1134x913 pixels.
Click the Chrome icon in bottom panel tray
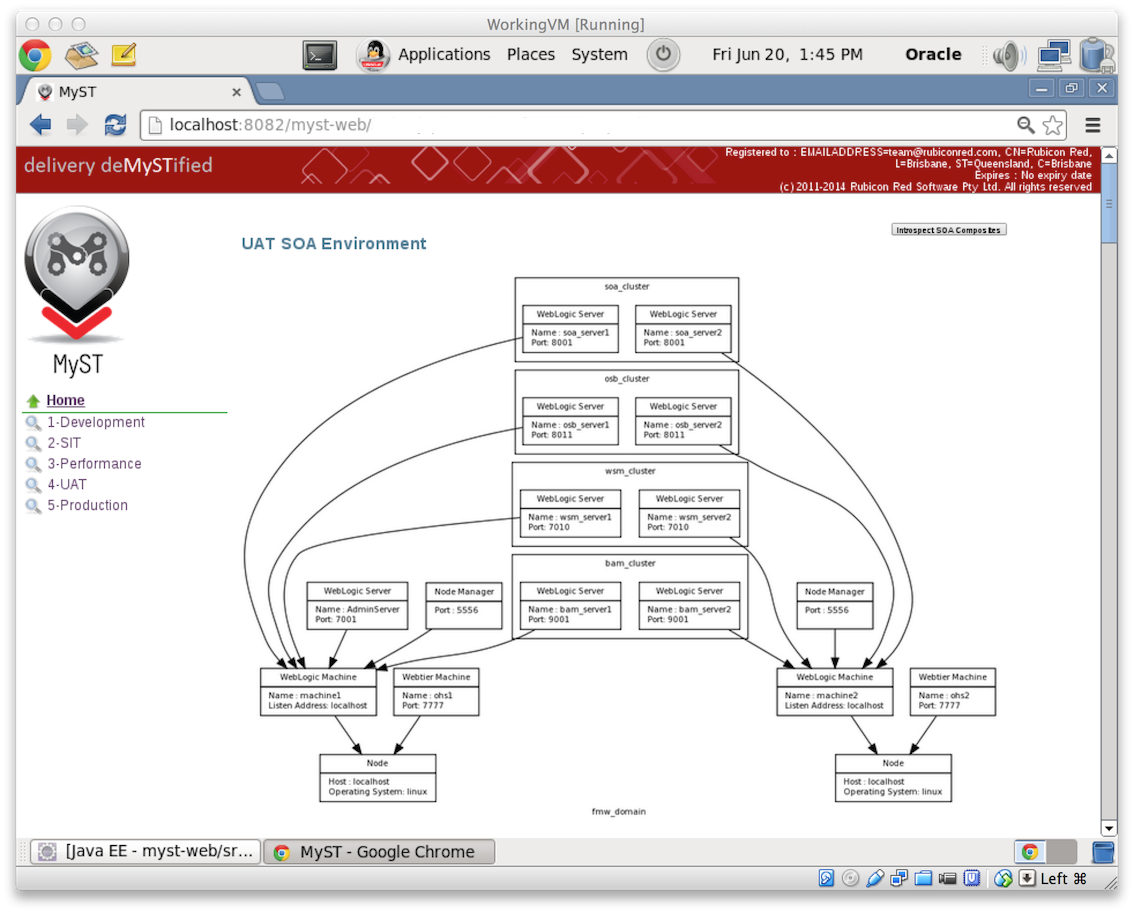click(1031, 852)
